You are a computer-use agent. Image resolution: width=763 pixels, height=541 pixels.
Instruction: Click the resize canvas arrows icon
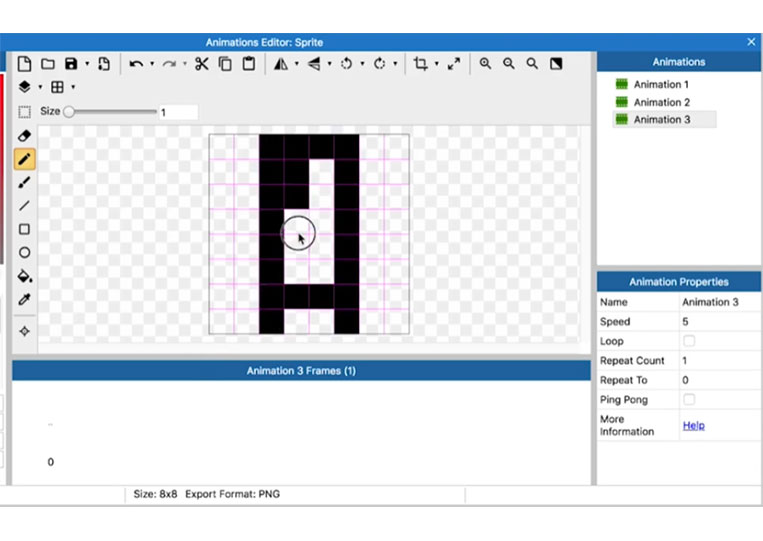454,64
